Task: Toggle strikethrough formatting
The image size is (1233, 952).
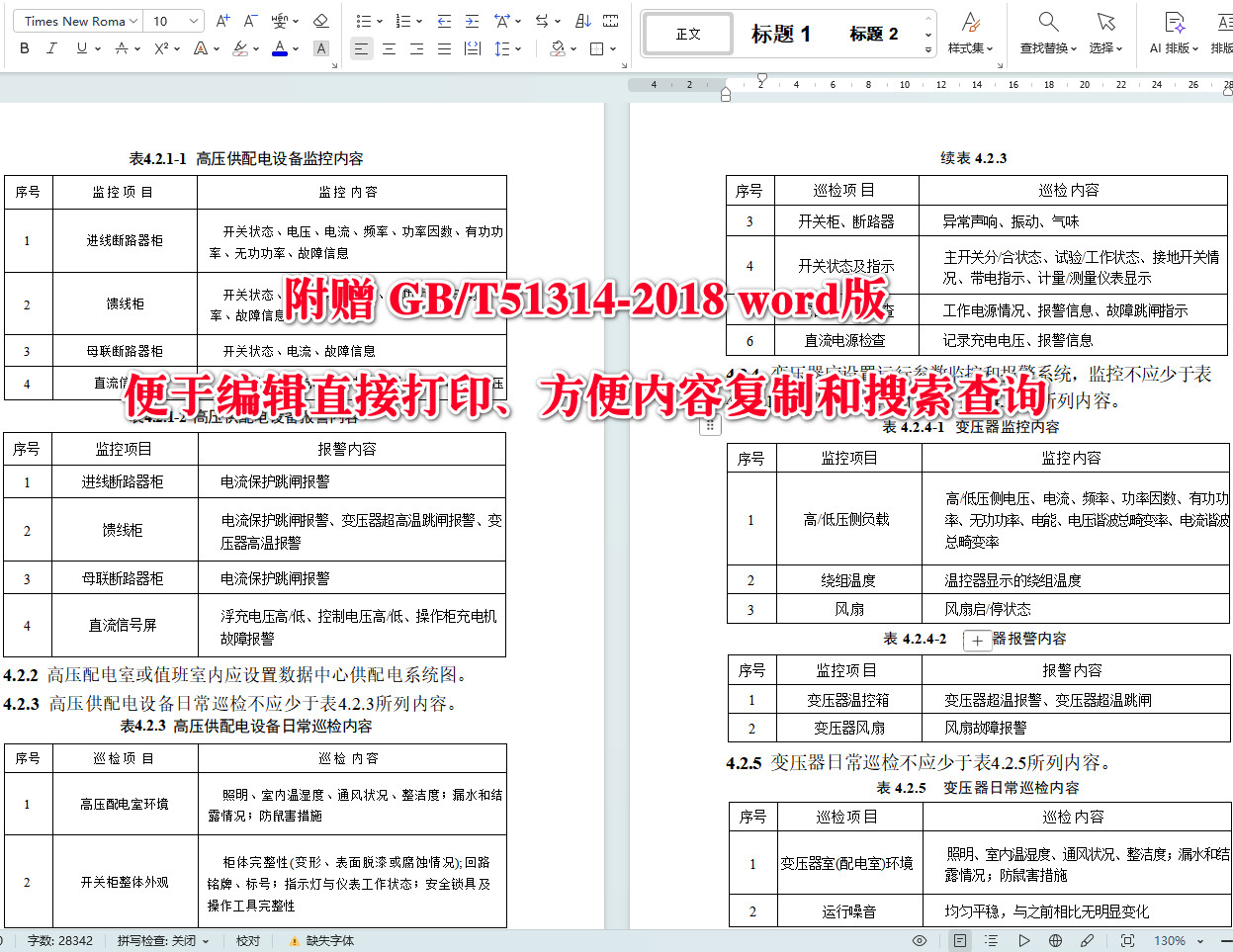Action: coord(121,48)
